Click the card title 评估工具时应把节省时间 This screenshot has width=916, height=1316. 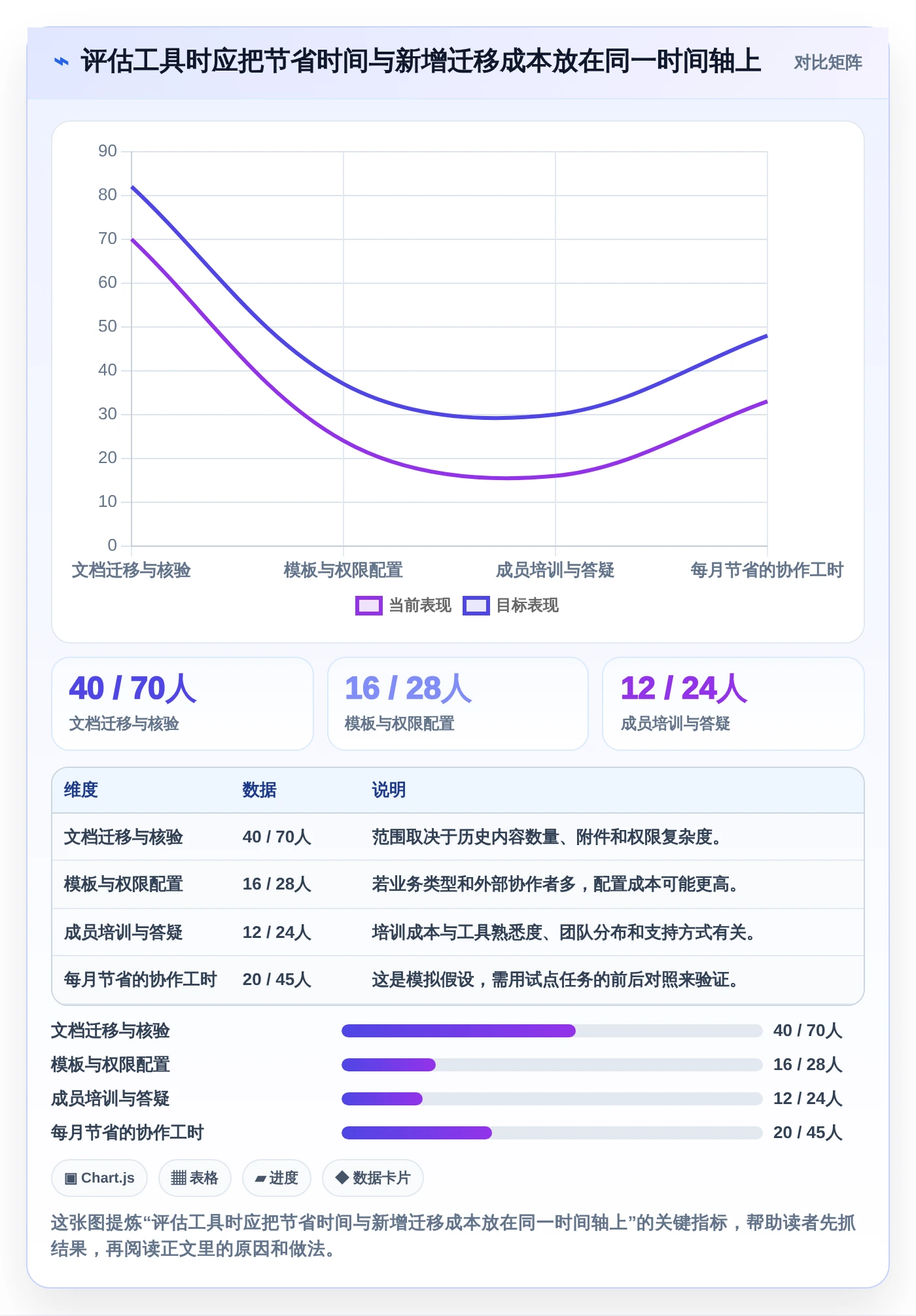(x=421, y=61)
